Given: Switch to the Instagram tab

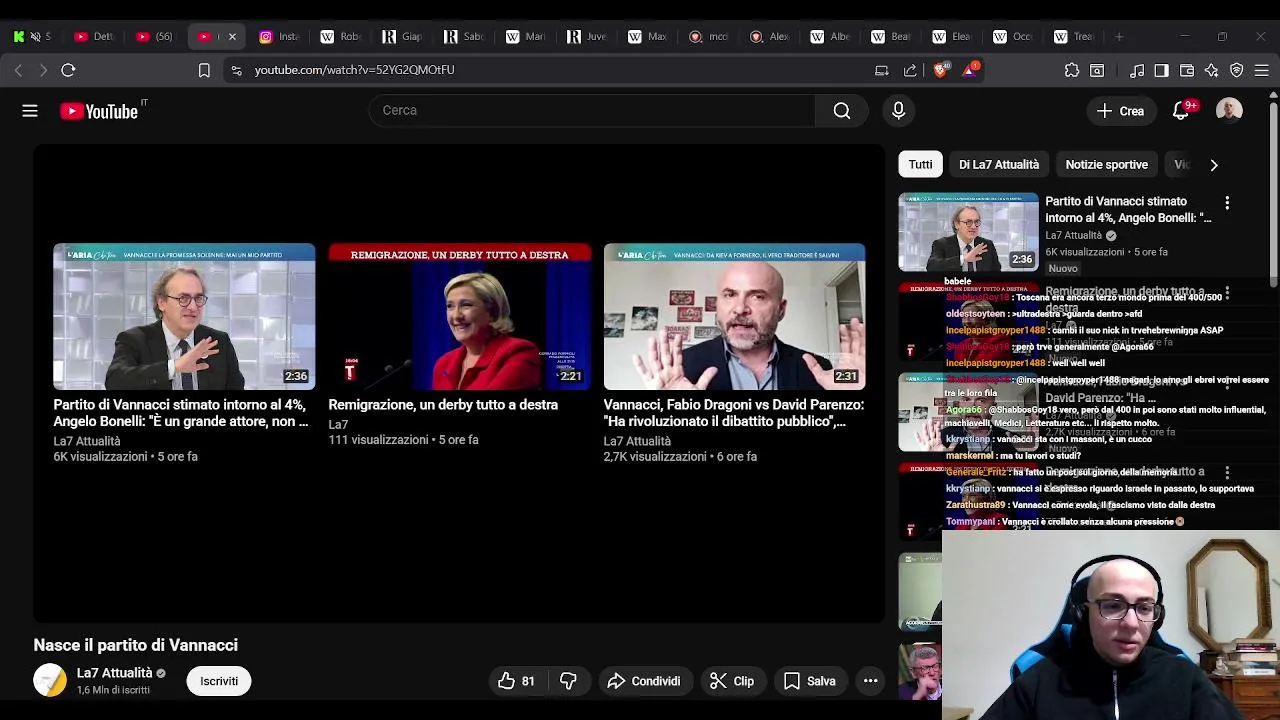Looking at the screenshot, I should [279, 37].
